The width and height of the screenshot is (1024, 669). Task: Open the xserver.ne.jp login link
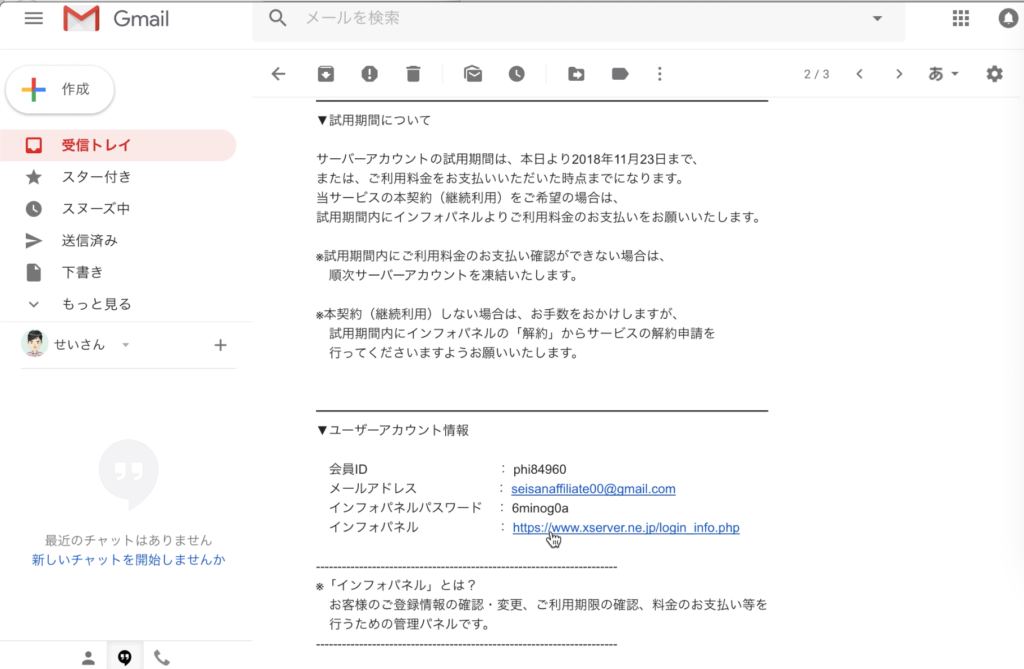click(625, 528)
